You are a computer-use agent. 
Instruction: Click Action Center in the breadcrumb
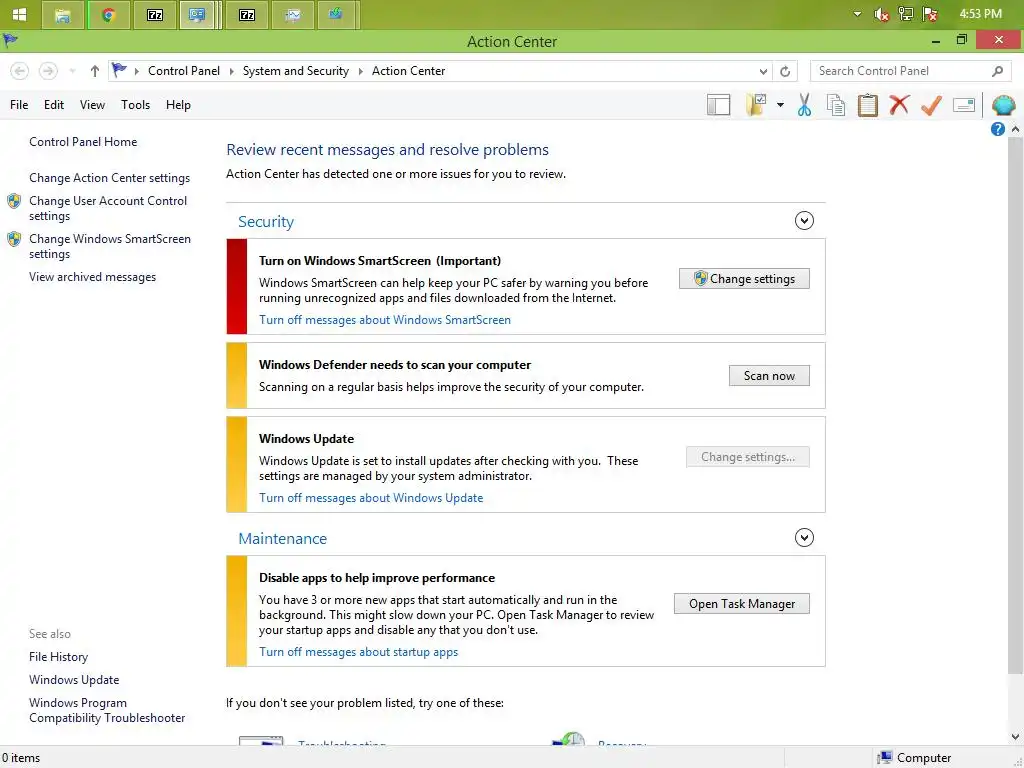click(408, 71)
